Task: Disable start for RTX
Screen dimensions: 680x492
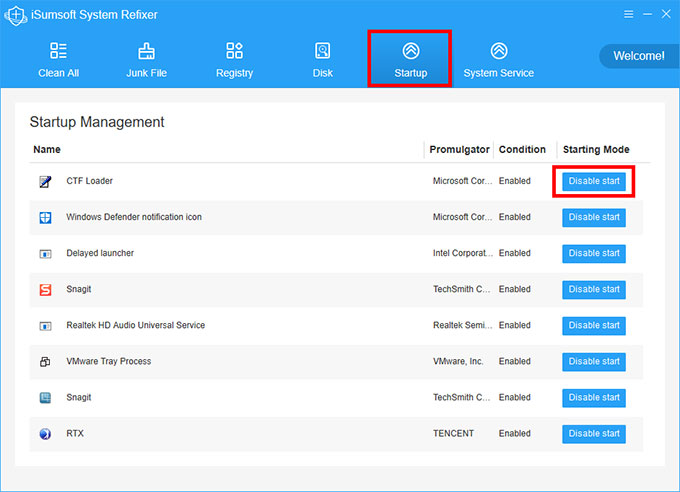Action: click(x=594, y=433)
